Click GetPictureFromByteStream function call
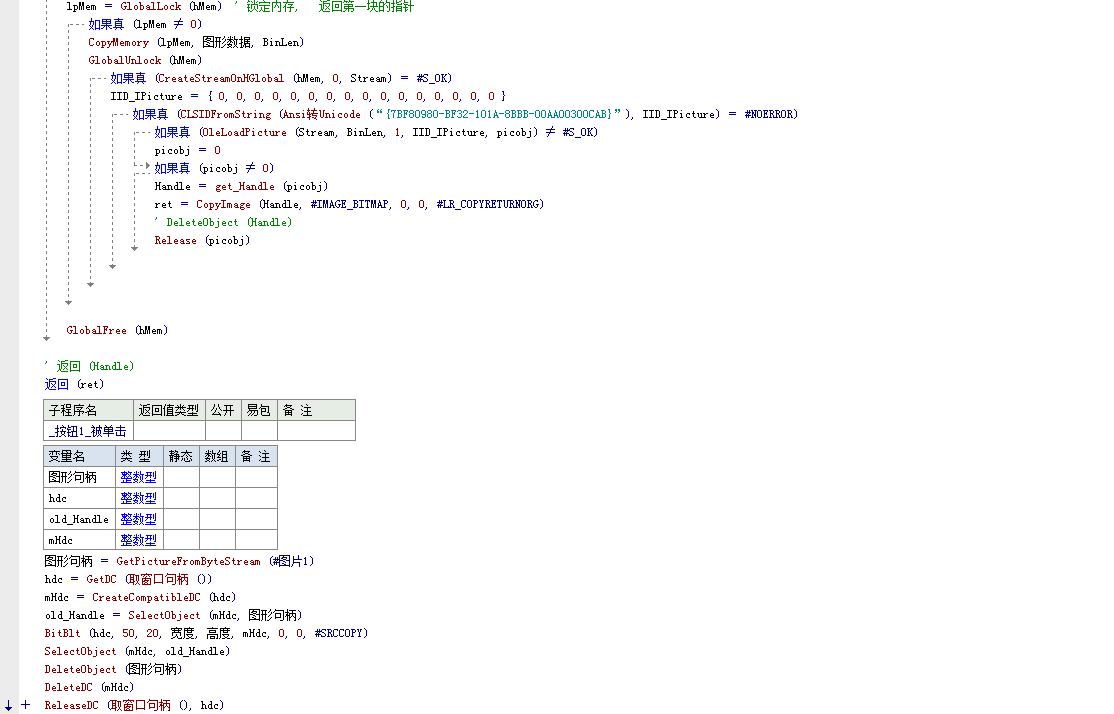This screenshot has height=714, width=1114. pos(188,561)
